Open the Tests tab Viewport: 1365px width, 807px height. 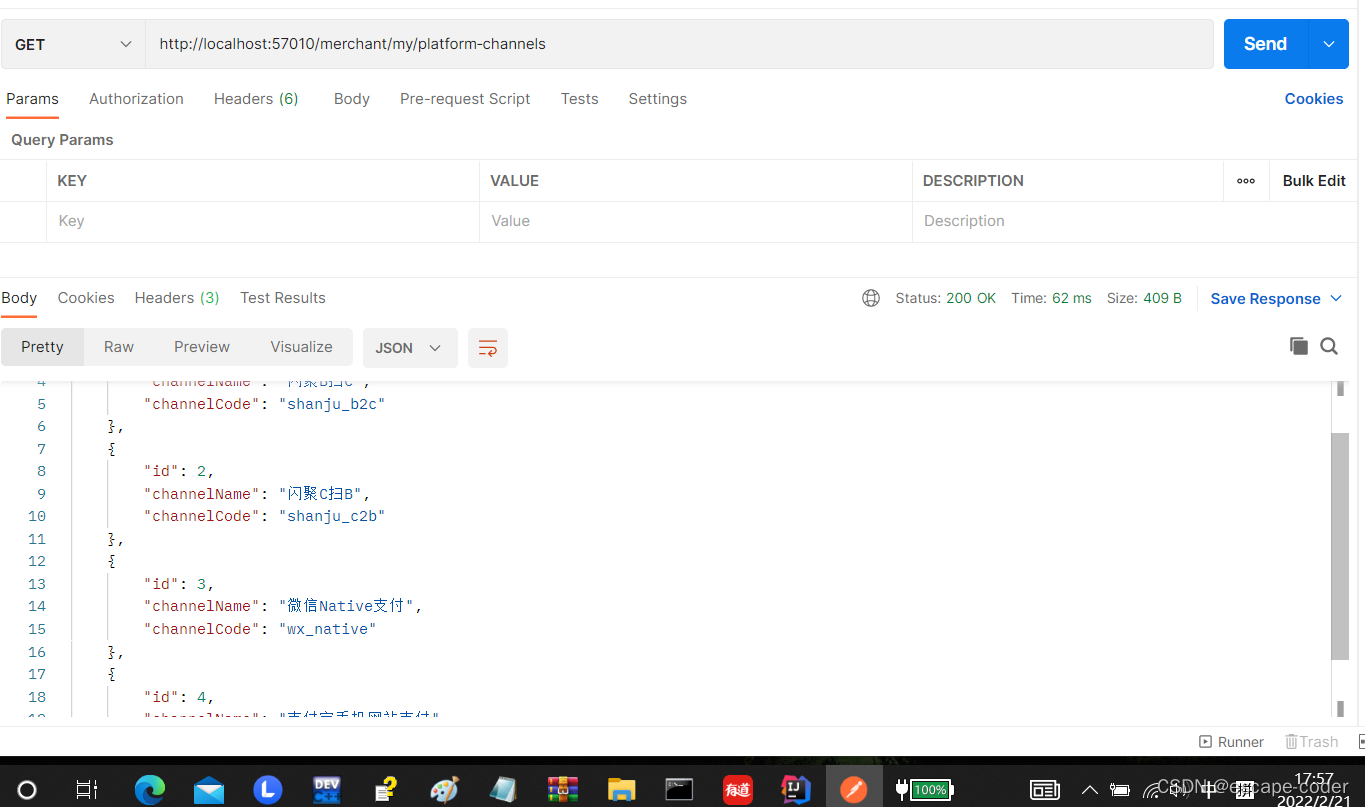(579, 99)
